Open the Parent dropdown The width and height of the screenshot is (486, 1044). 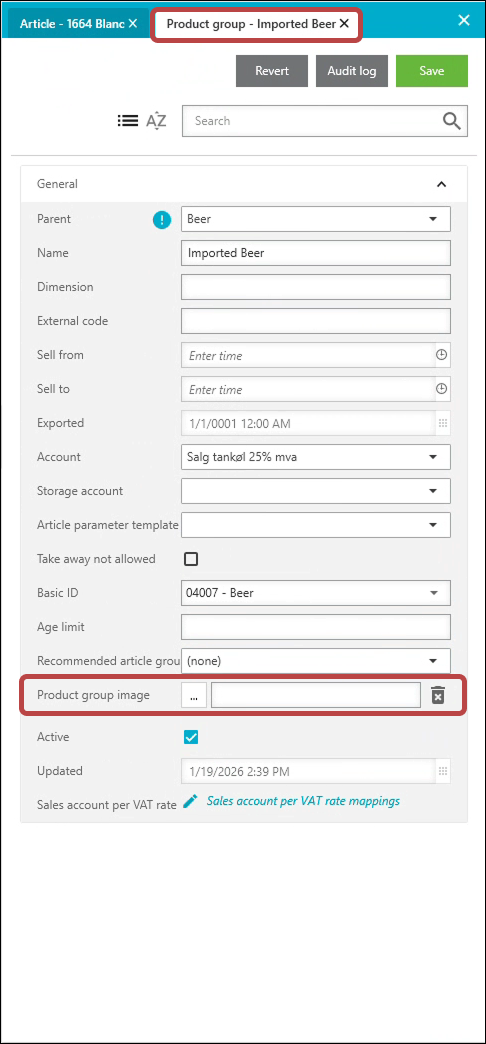coord(316,219)
